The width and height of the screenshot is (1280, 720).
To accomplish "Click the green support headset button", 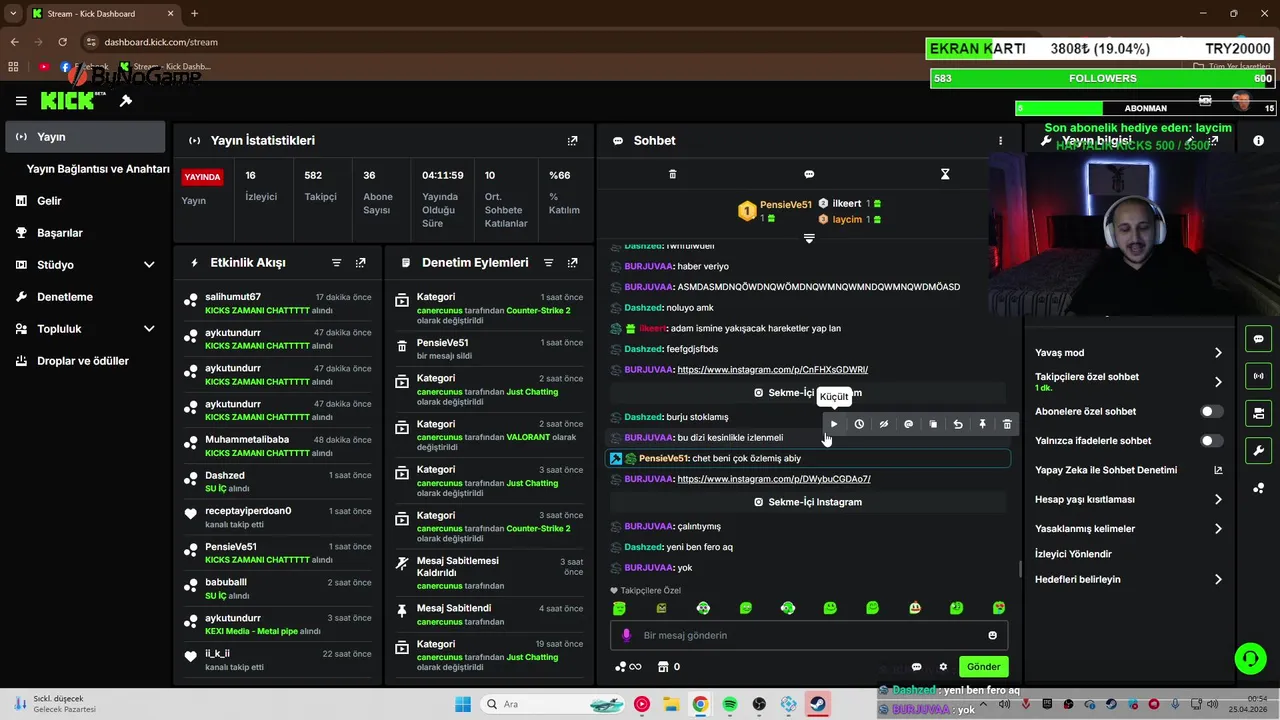I will coord(1250,658).
